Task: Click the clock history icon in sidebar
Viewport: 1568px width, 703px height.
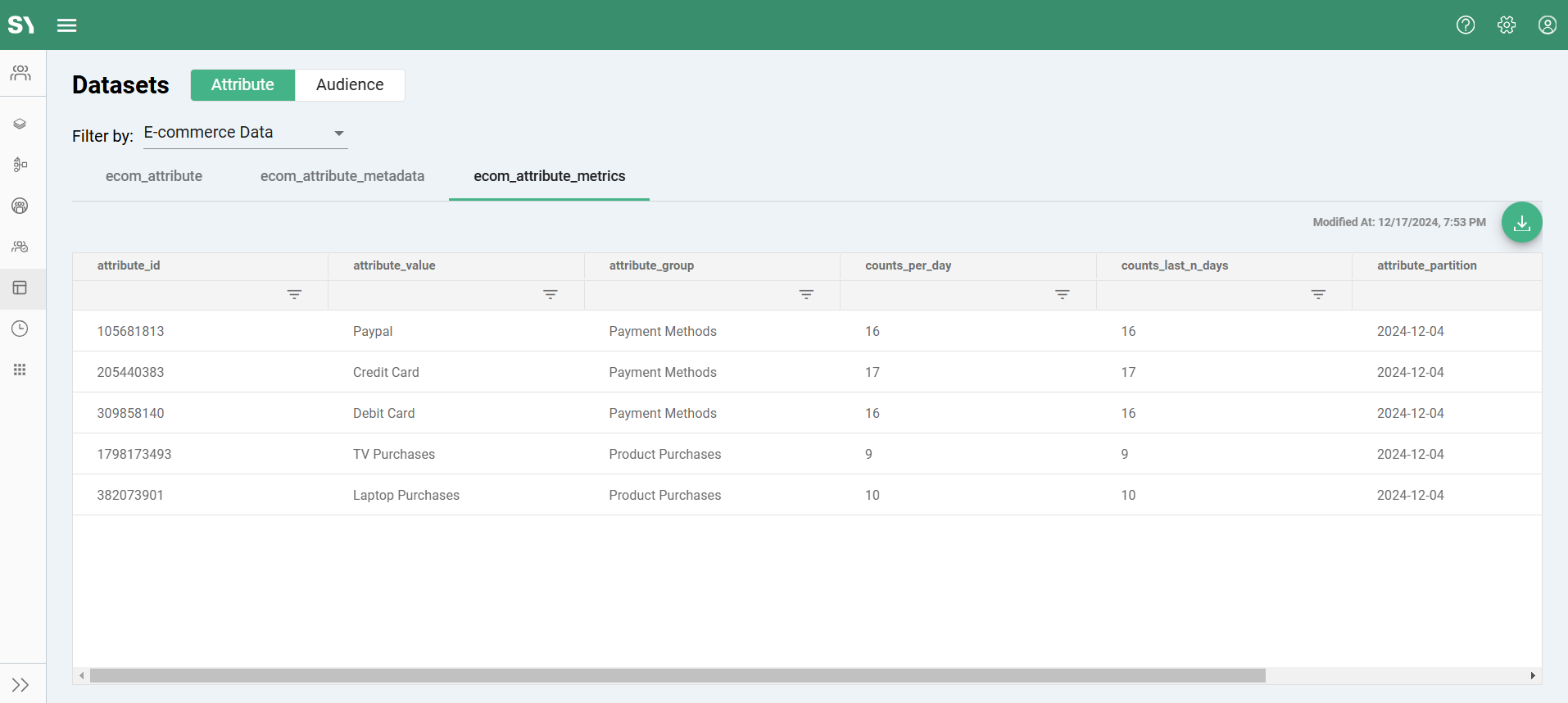Action: click(20, 329)
